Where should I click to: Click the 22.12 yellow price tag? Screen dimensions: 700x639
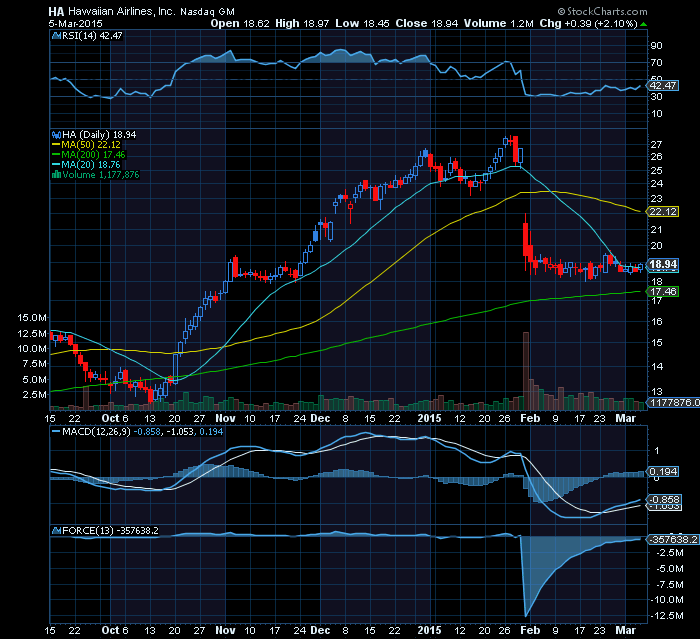pyautogui.click(x=663, y=211)
